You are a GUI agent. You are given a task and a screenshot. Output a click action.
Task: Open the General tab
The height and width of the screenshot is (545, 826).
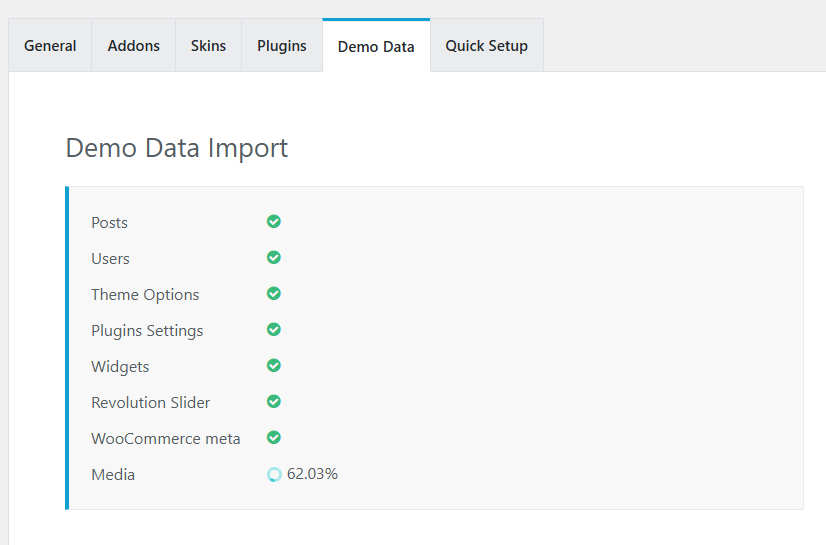pyautogui.click(x=50, y=46)
